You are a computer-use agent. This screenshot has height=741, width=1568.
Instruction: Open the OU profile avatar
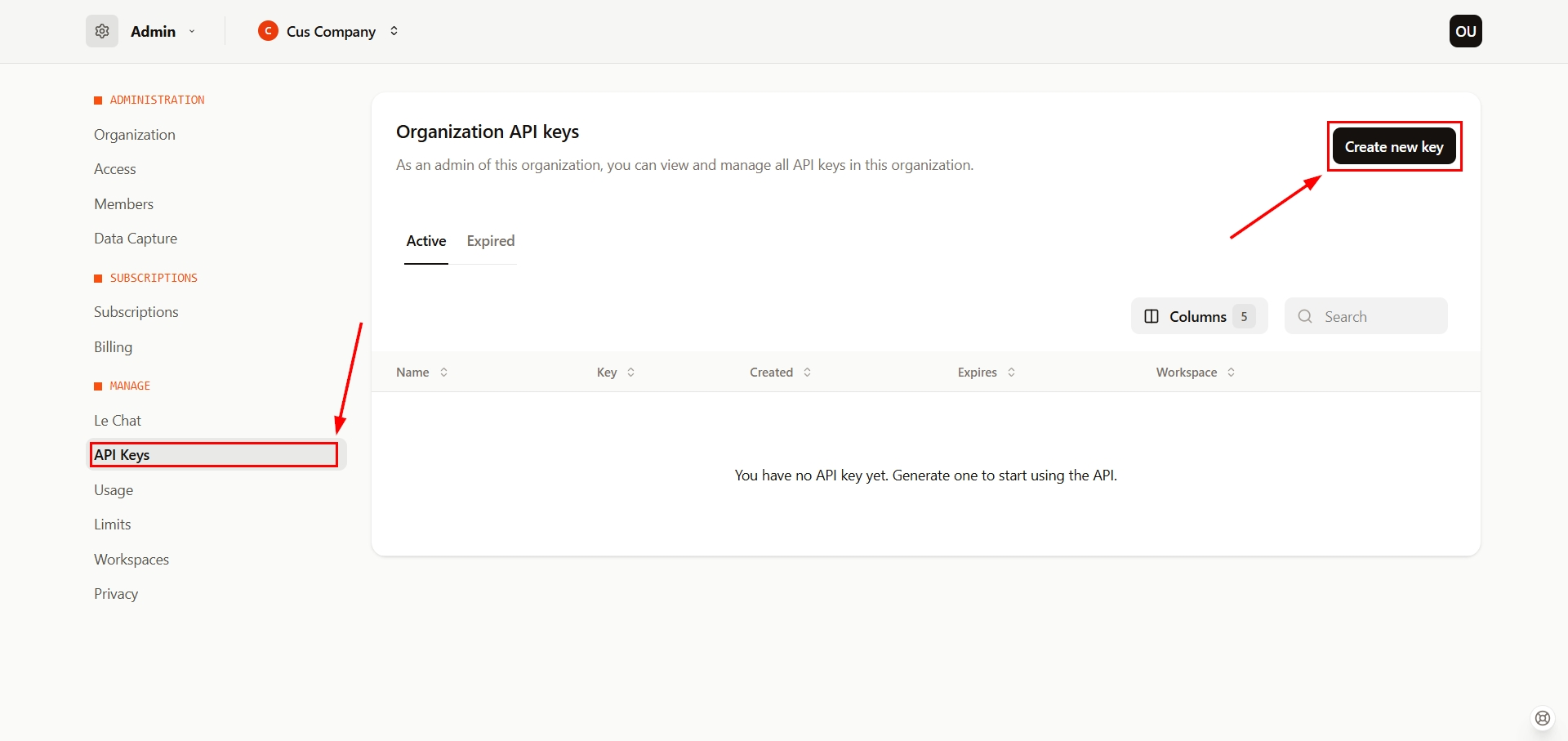click(x=1465, y=31)
